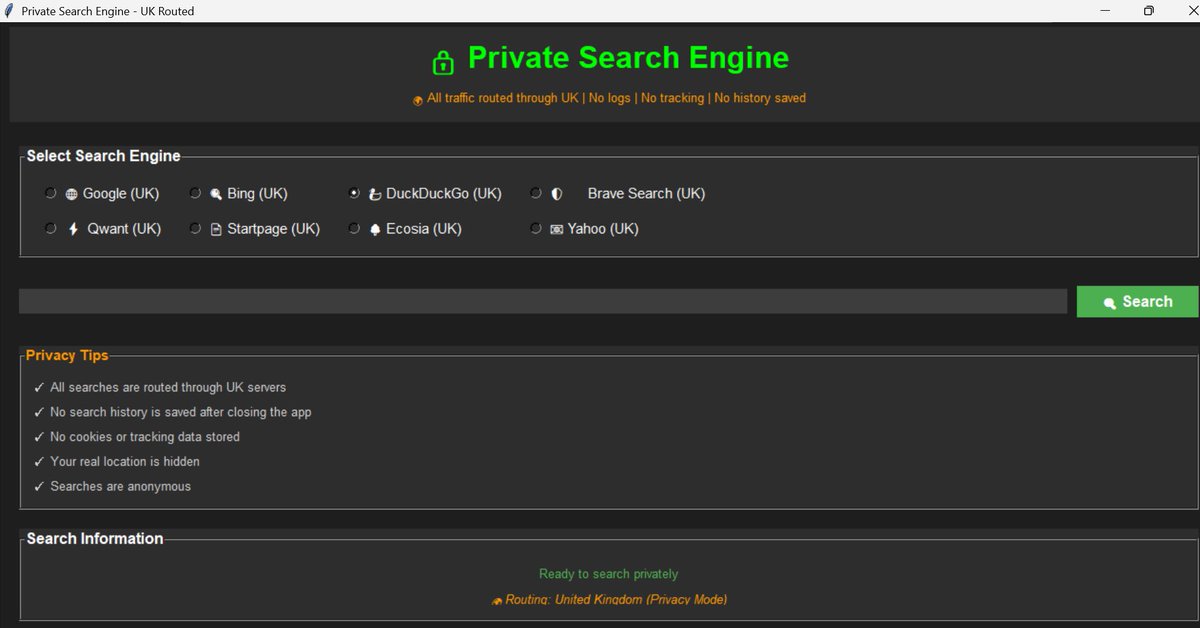Viewport: 1200px width, 628px height.
Task: Click 'Routing: United Kingdom (Privacy Mode)' text
Action: pos(616,600)
